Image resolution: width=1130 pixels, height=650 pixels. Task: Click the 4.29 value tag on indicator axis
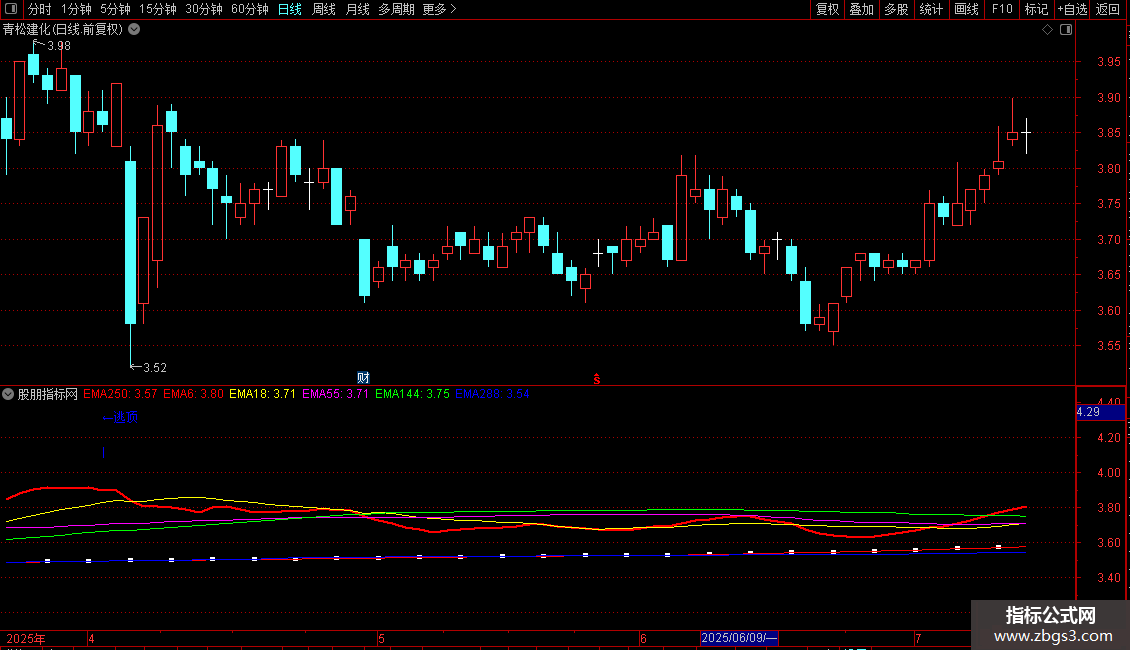tap(1100, 412)
